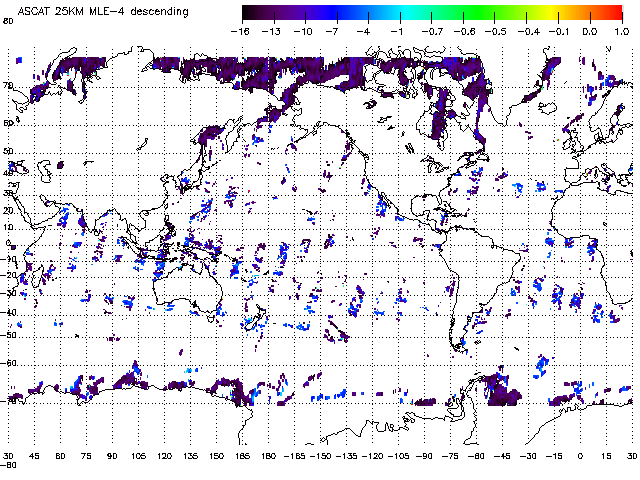Click the -4 color scale label
This screenshot has width=640, height=480.
point(363,32)
